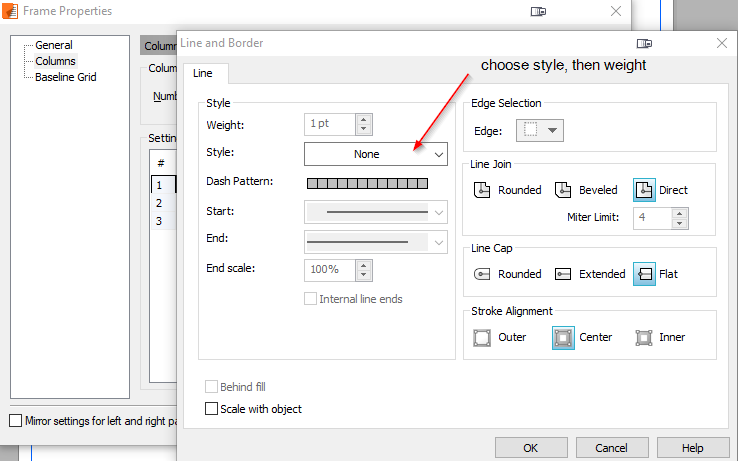Select Columns in Frame Properties tree
Screen dimensions: 738x461
click(x=55, y=61)
